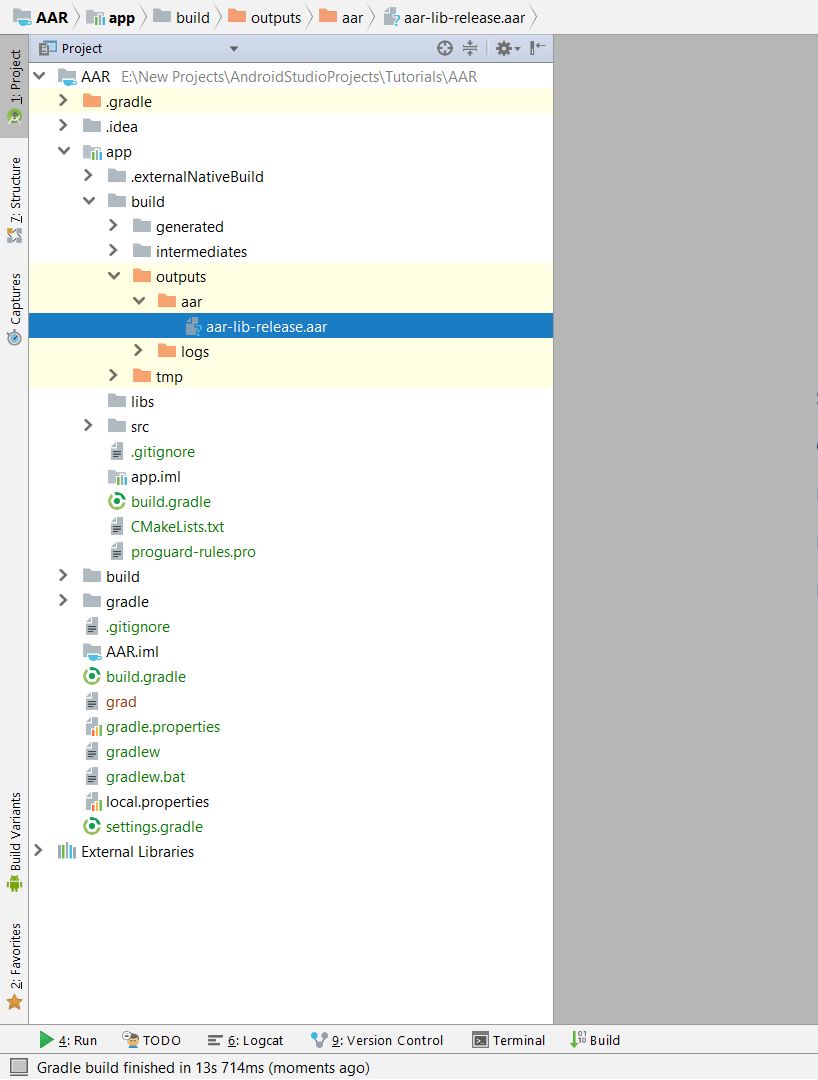Select app module's .gitignore file

pos(291,452)
